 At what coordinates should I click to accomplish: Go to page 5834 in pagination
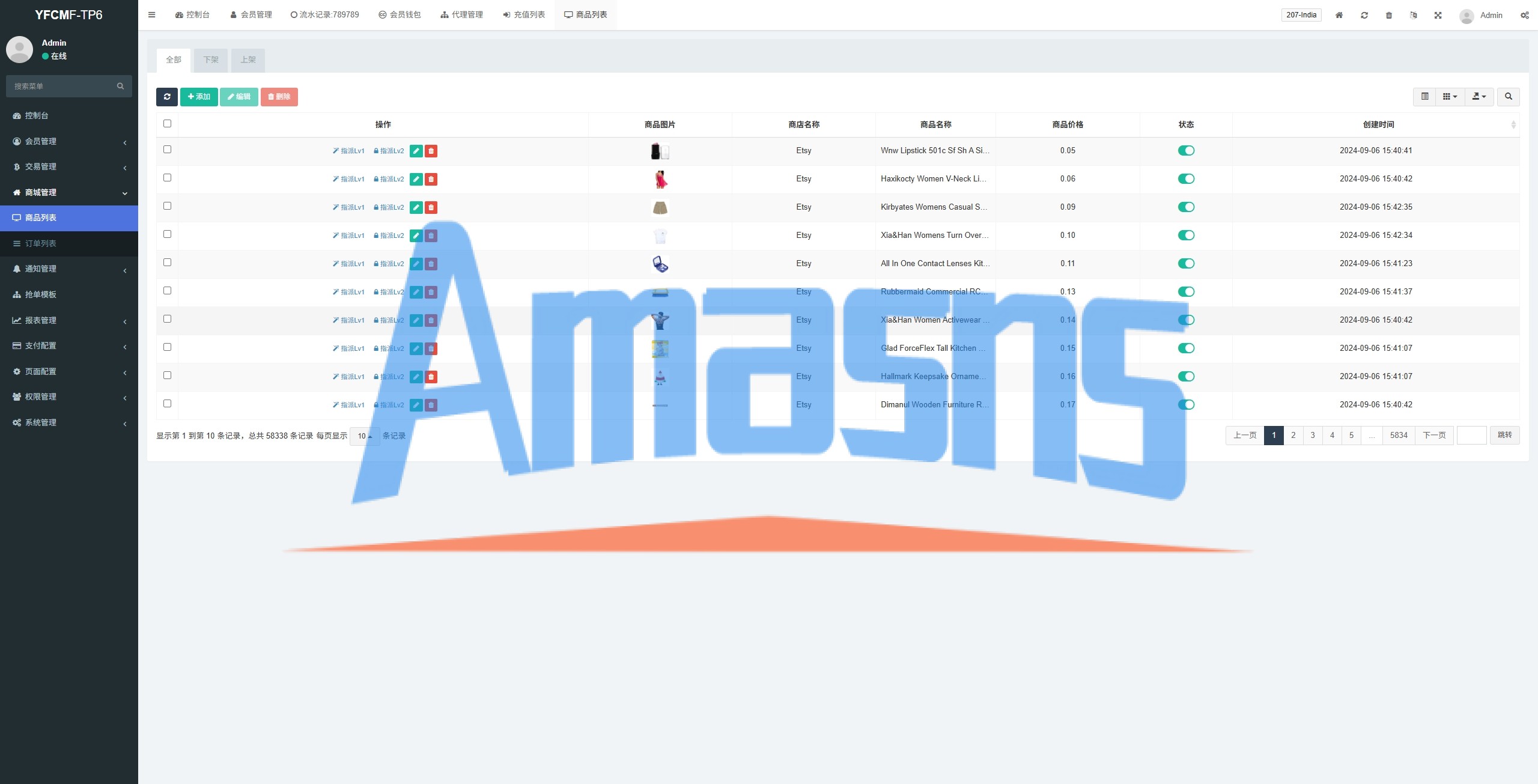coord(1399,436)
